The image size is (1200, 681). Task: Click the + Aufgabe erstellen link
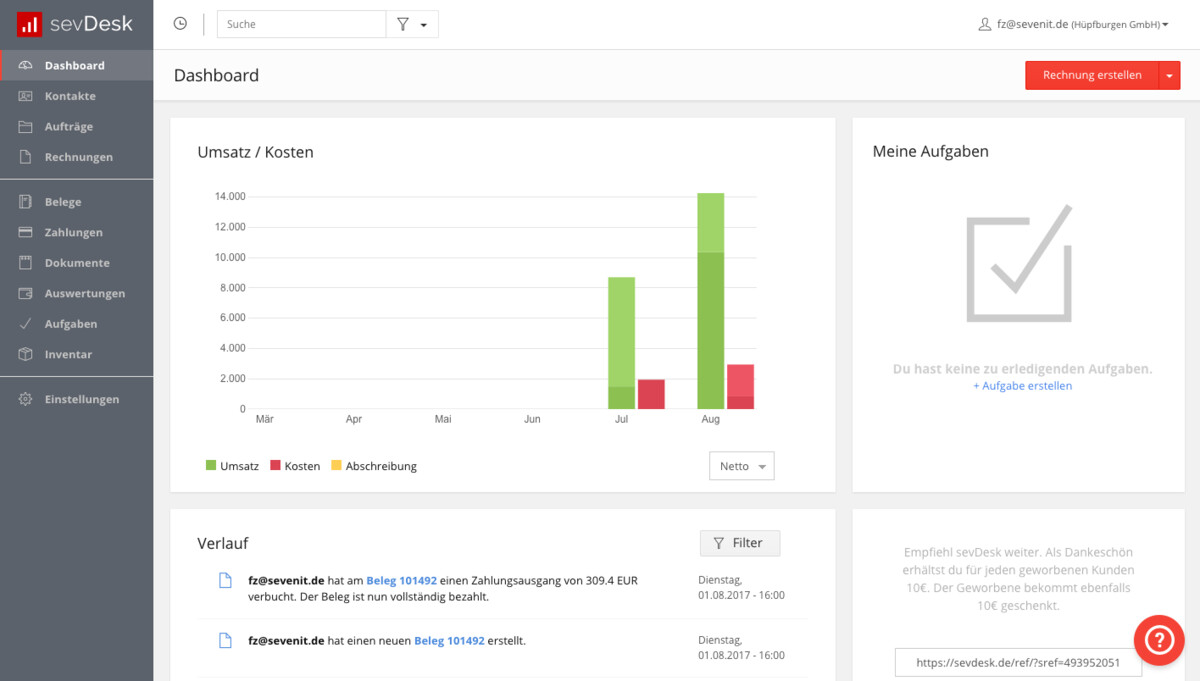click(1022, 386)
